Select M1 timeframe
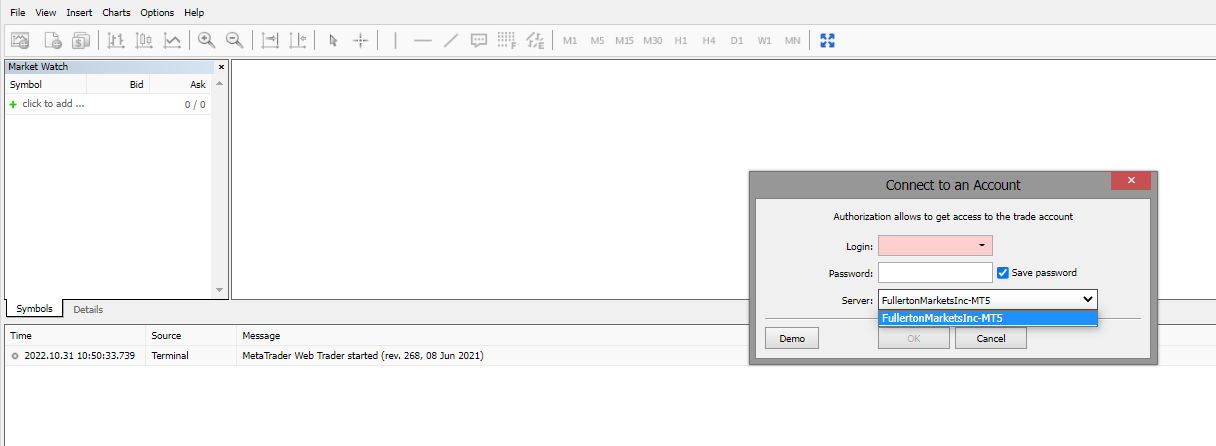This screenshot has height=446, width=1216. [570, 41]
